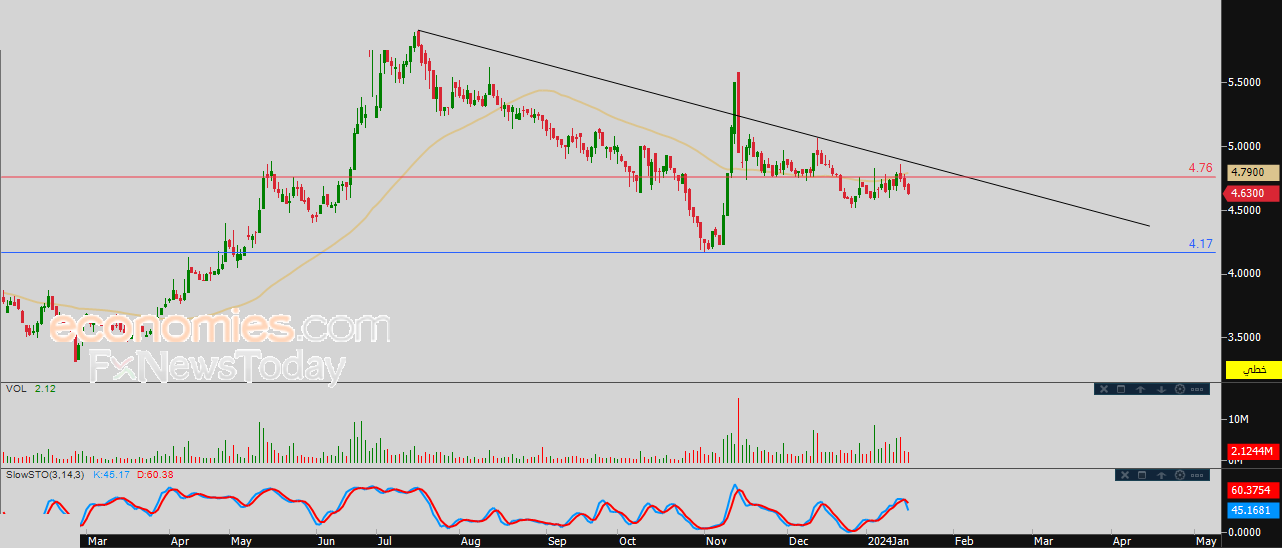Image resolution: width=1282 pixels, height=548 pixels.
Task: Click the D:60.38 stochastic value
Action: pyautogui.click(x=154, y=475)
